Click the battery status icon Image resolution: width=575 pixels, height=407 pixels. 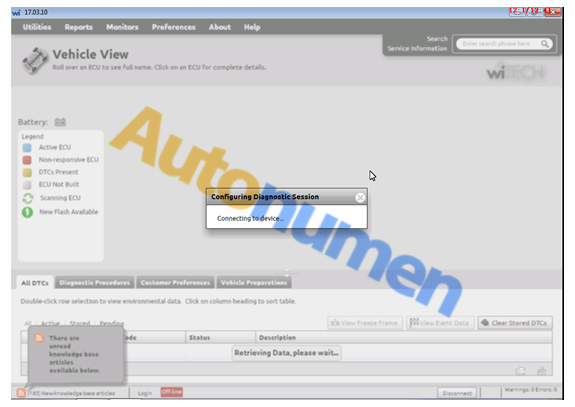coord(60,122)
